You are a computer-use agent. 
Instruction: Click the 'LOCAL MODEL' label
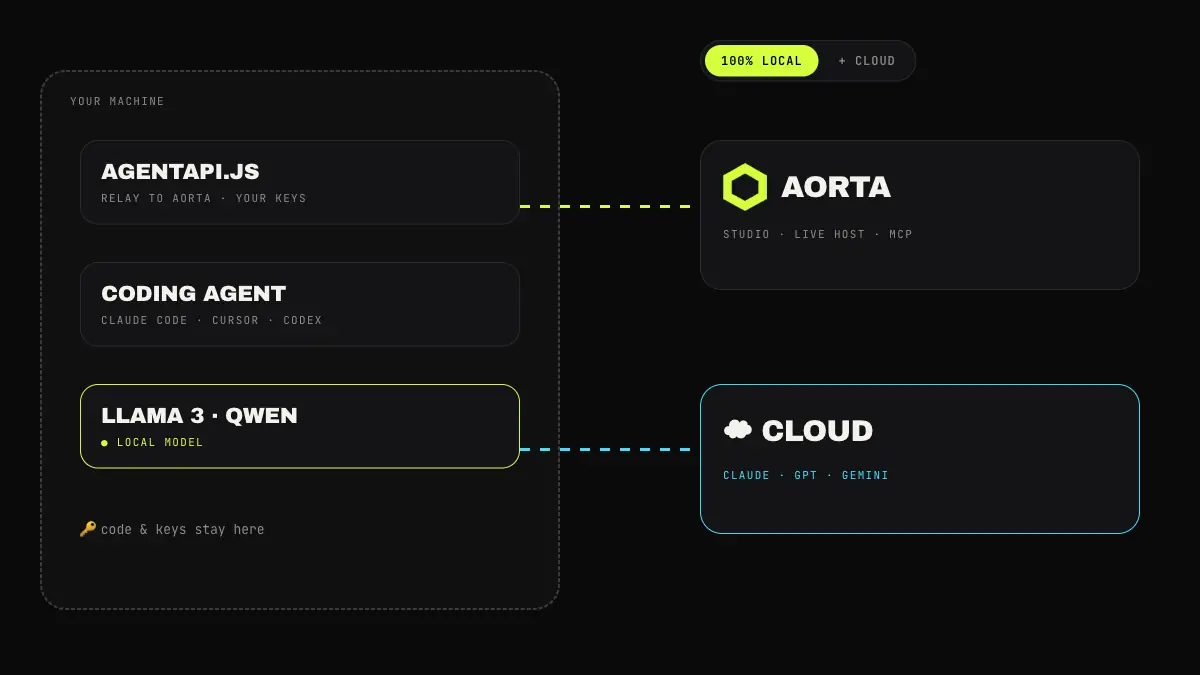click(x=160, y=443)
